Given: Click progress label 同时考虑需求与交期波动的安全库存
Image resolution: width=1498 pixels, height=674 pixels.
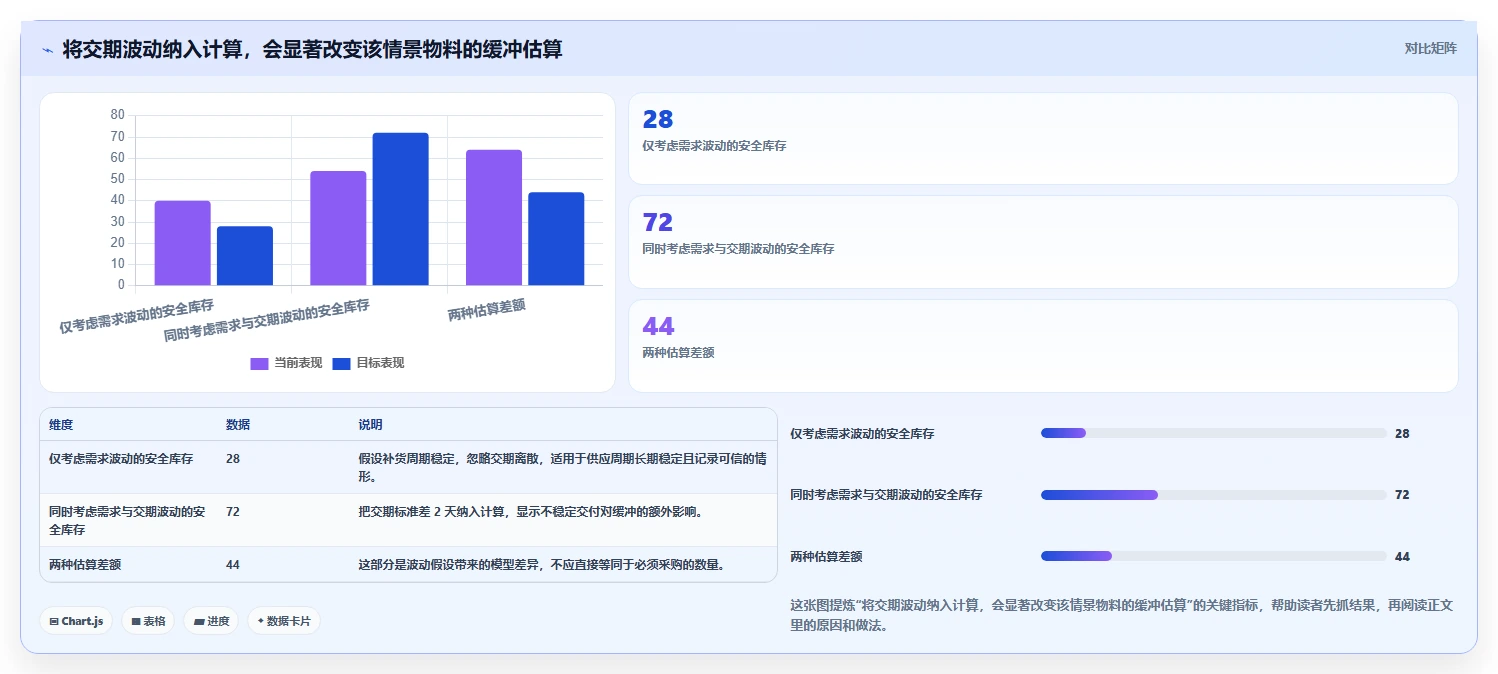Looking at the screenshot, I should [886, 495].
